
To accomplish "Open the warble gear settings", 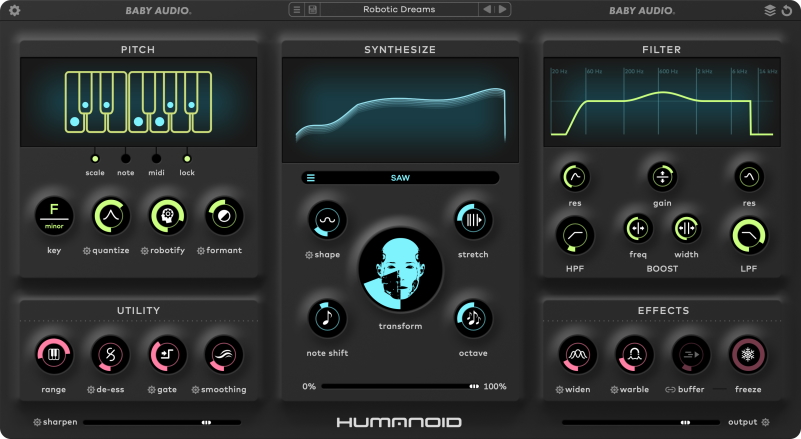I will (614, 390).
